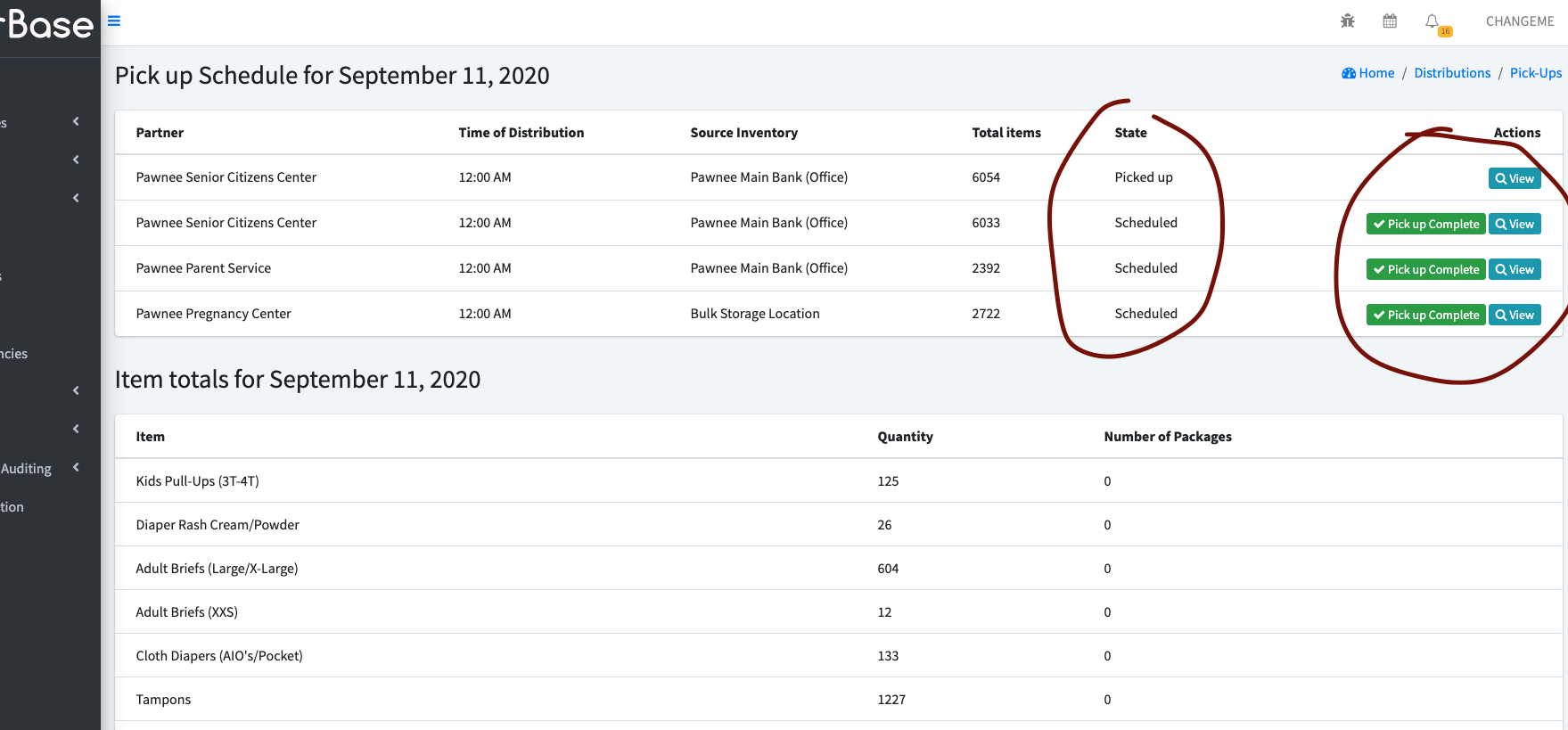Click the Quantity column header
The width and height of the screenshot is (1568, 730).
pos(905,437)
